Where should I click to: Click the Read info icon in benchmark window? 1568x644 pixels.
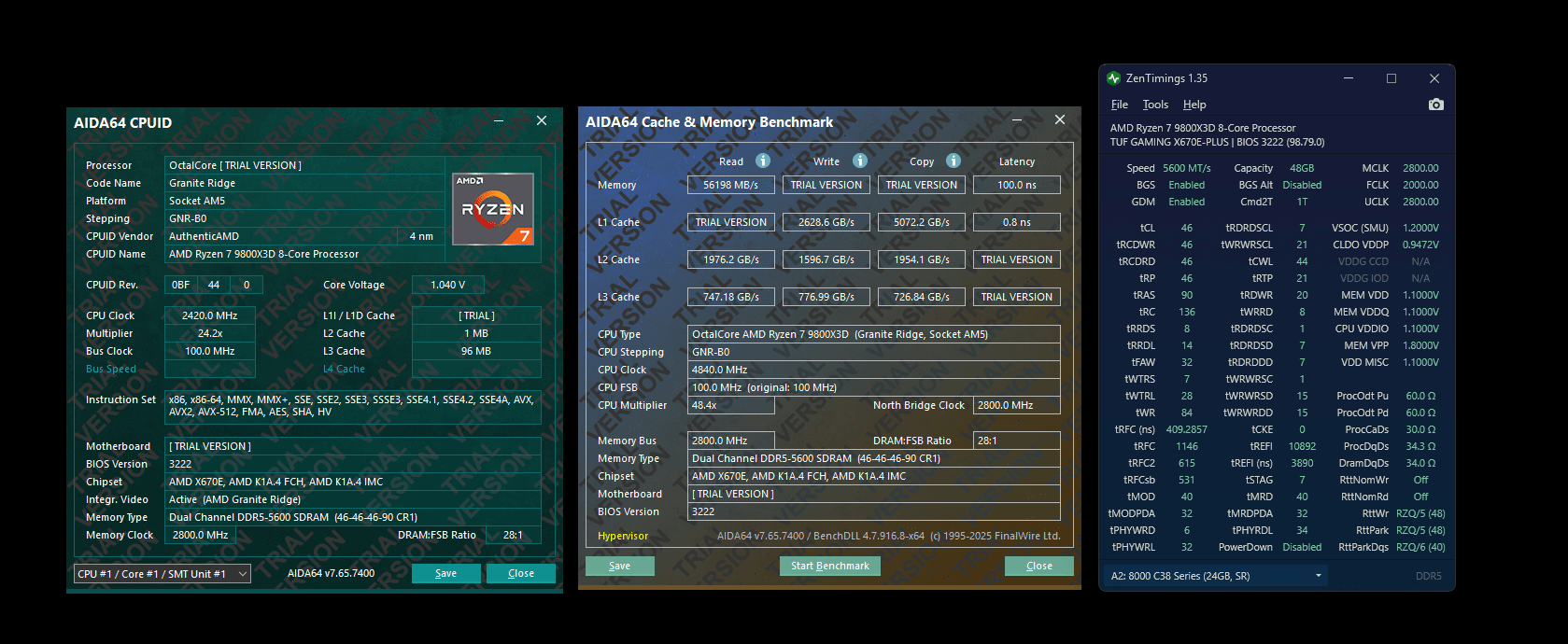[x=763, y=161]
